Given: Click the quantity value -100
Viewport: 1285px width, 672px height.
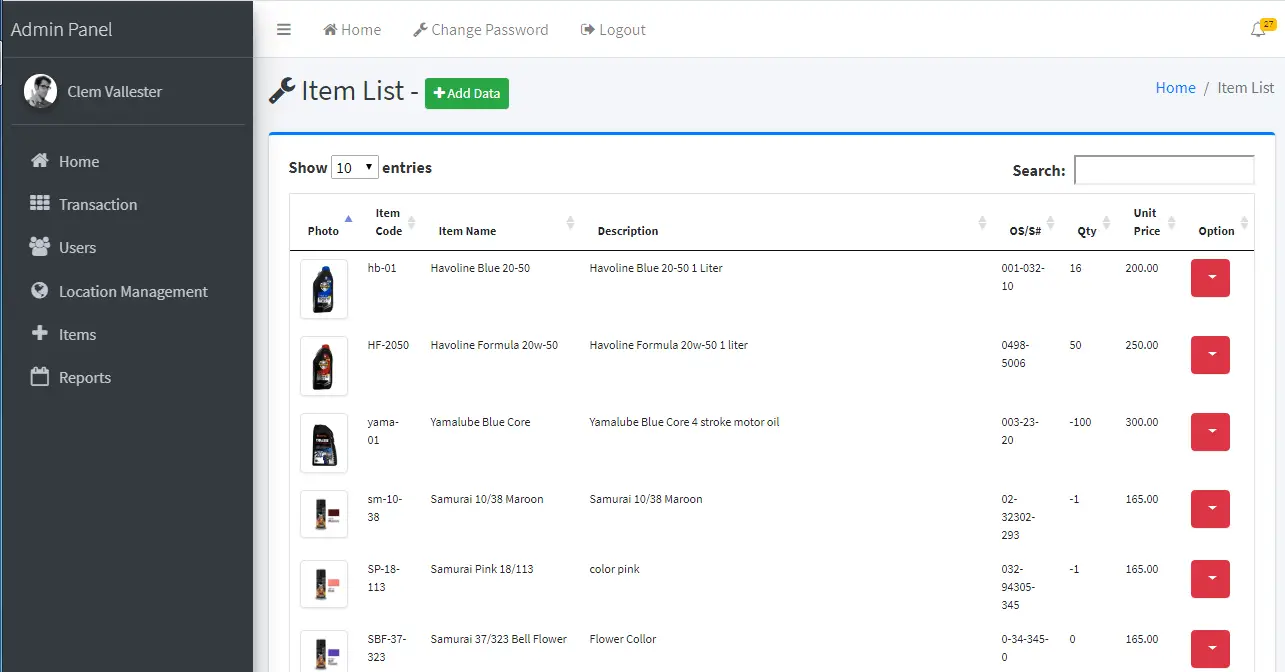Looking at the screenshot, I should [1080, 422].
